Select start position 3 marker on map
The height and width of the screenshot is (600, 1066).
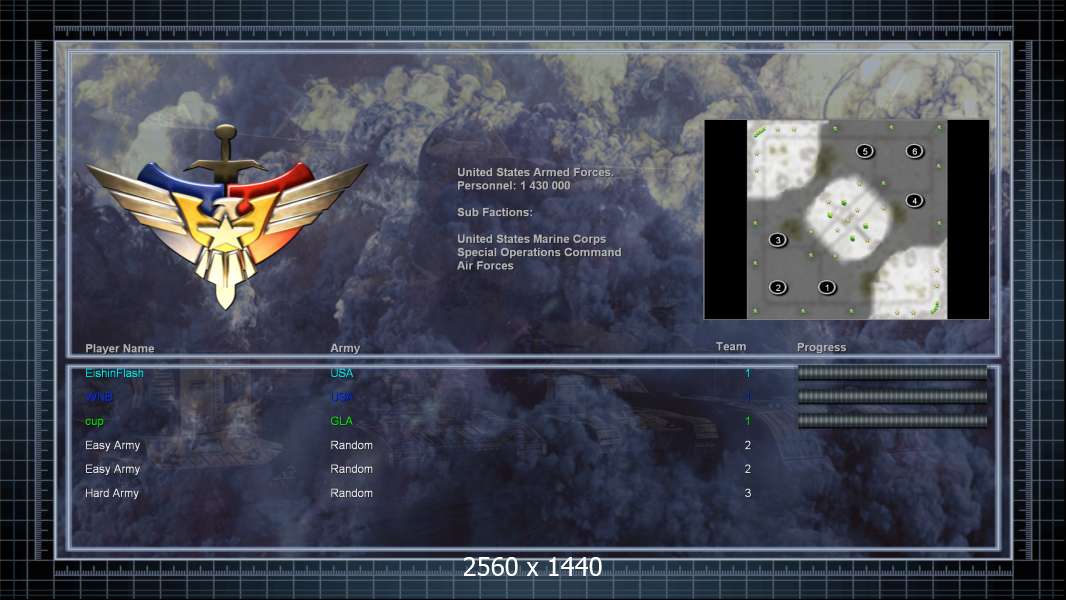(x=778, y=240)
